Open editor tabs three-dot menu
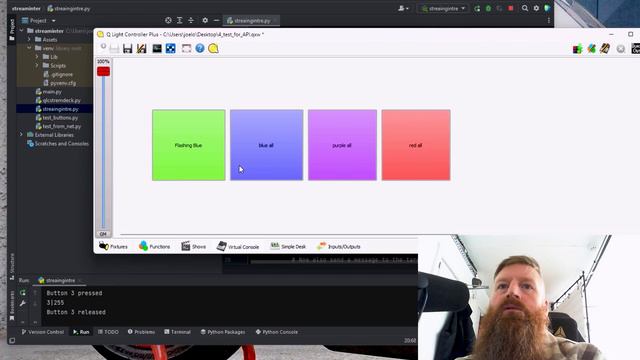This screenshot has height=360, width=640. (x=549, y=20)
